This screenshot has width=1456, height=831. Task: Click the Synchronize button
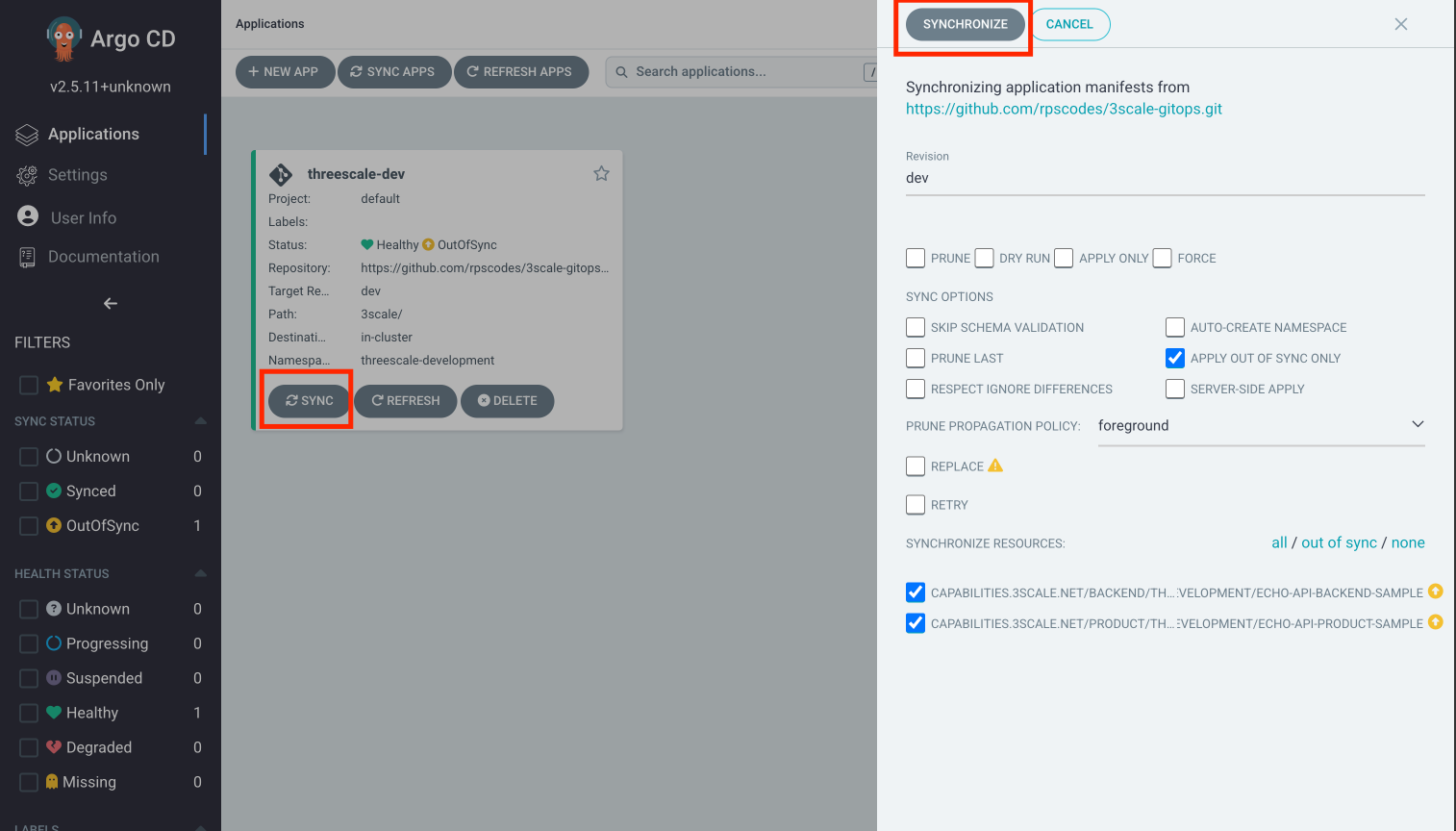click(966, 24)
